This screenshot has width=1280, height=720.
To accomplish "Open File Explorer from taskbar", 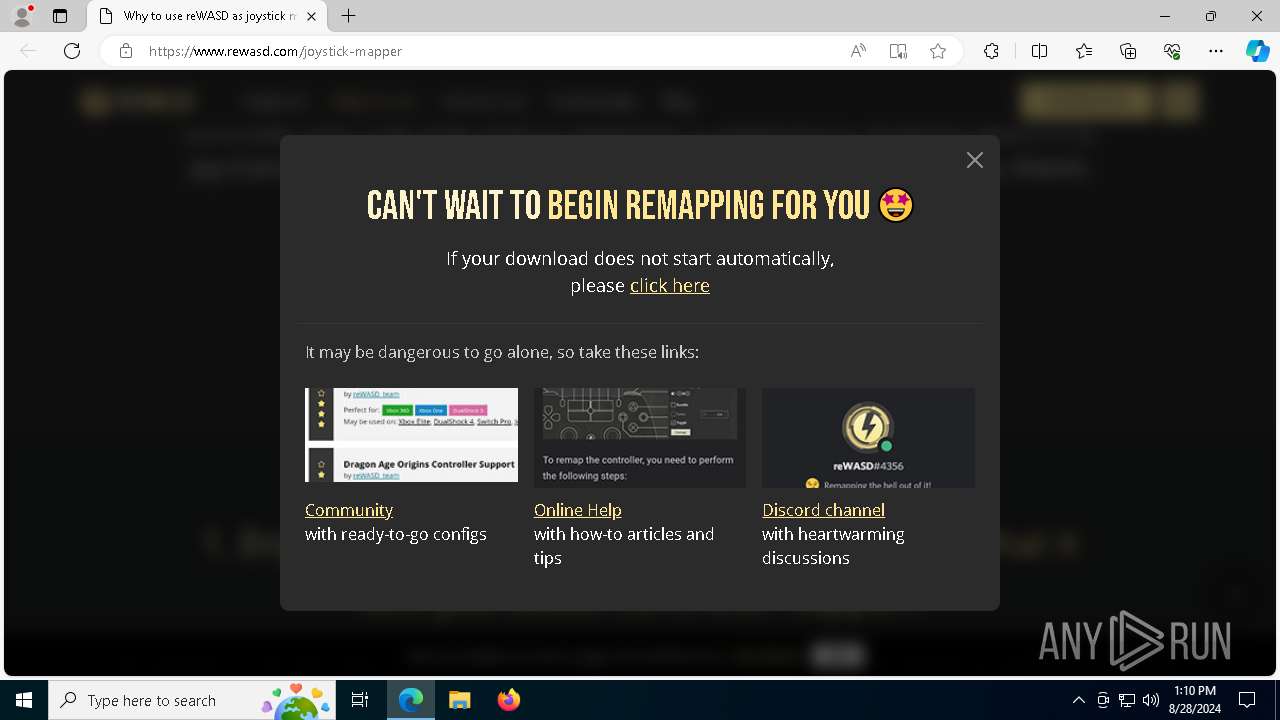I will [459, 700].
